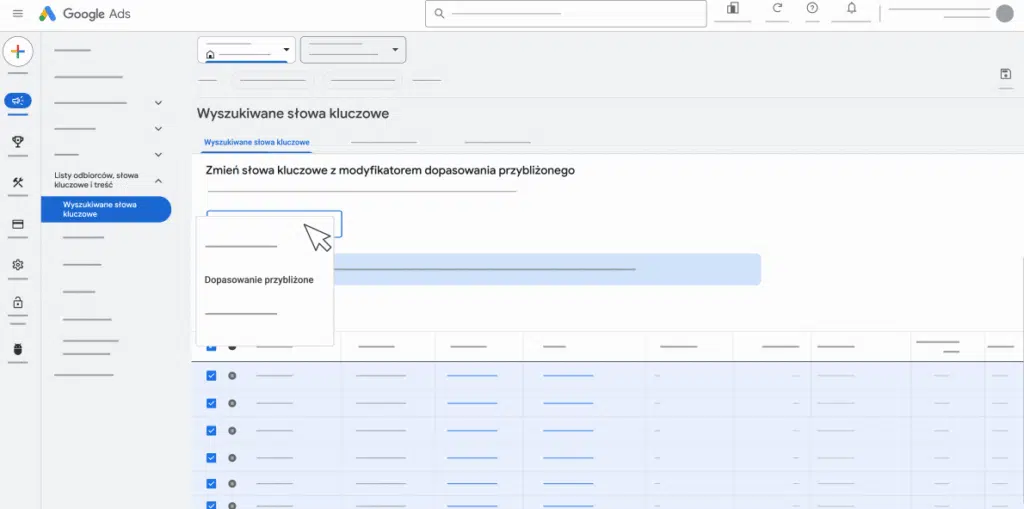Click the help question mark icon
The width and height of the screenshot is (1024, 509).
click(812, 9)
